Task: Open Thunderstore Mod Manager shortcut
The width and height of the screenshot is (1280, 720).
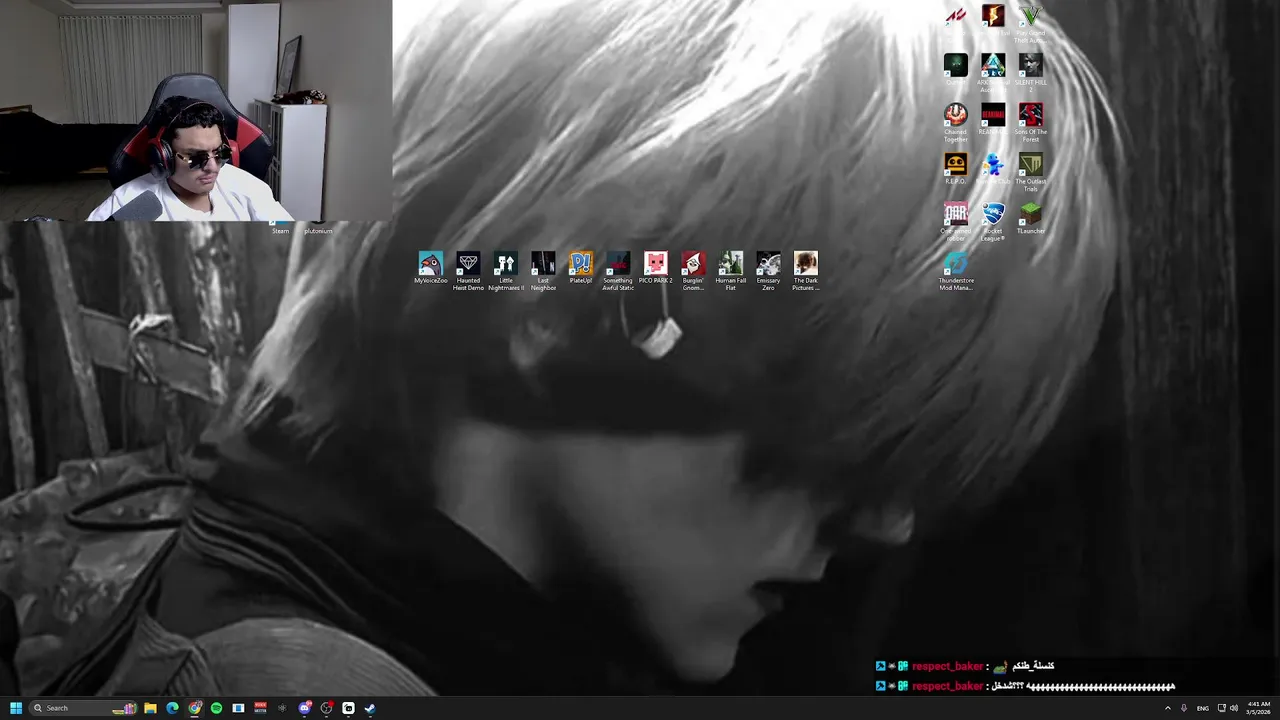Action: tap(956, 270)
